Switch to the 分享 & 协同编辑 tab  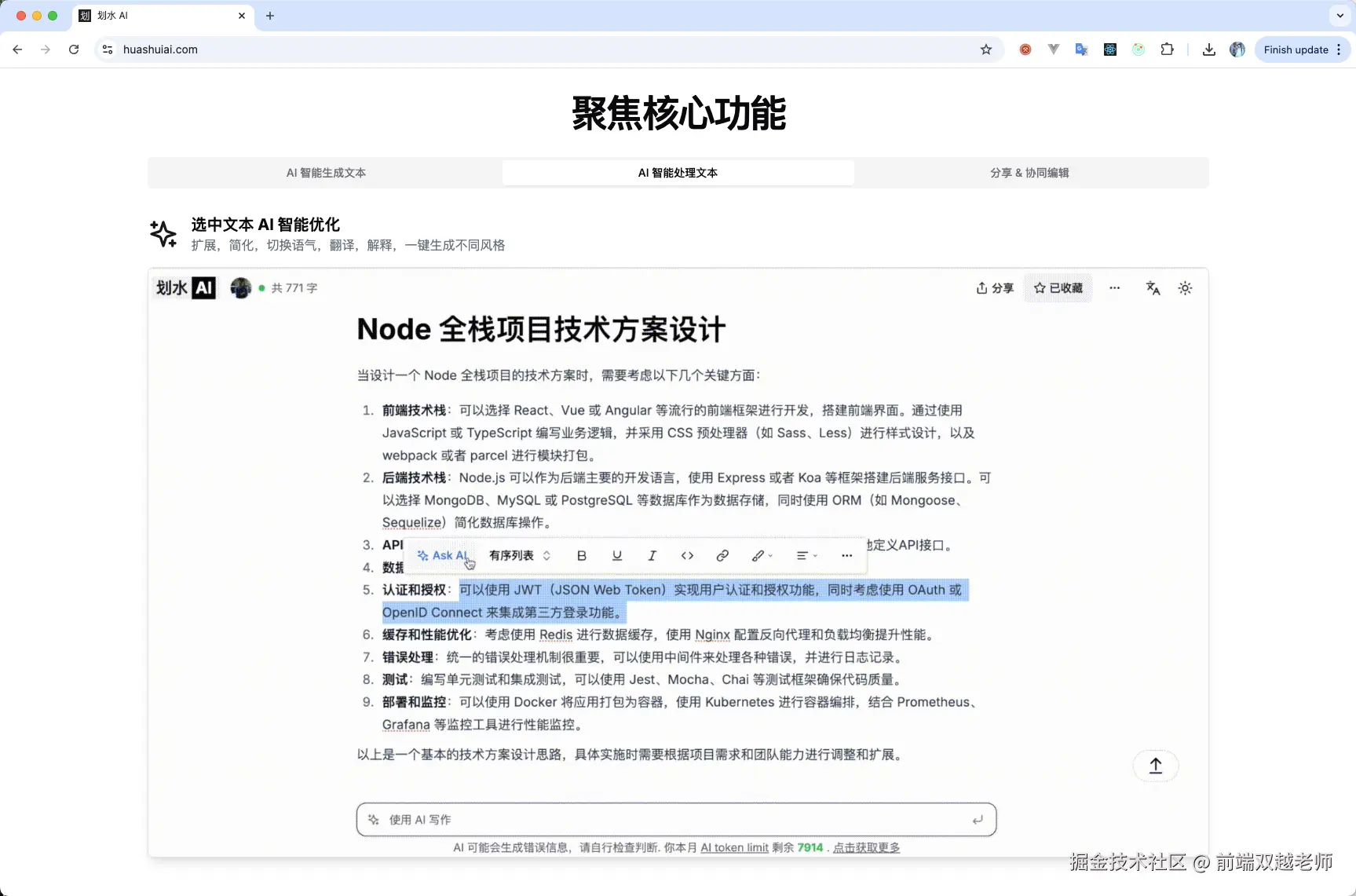click(1029, 173)
